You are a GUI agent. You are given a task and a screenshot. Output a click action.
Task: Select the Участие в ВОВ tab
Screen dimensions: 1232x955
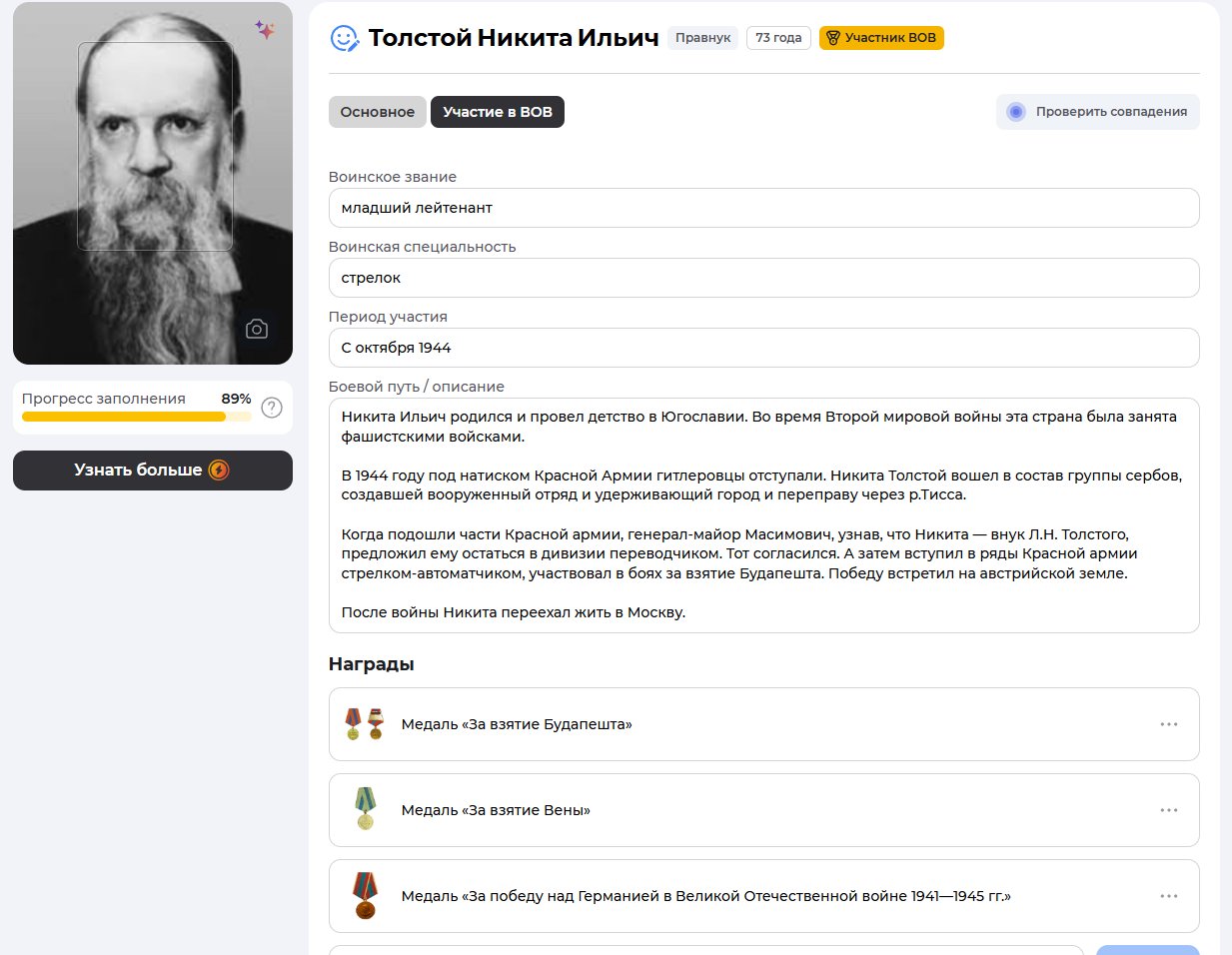[498, 112]
